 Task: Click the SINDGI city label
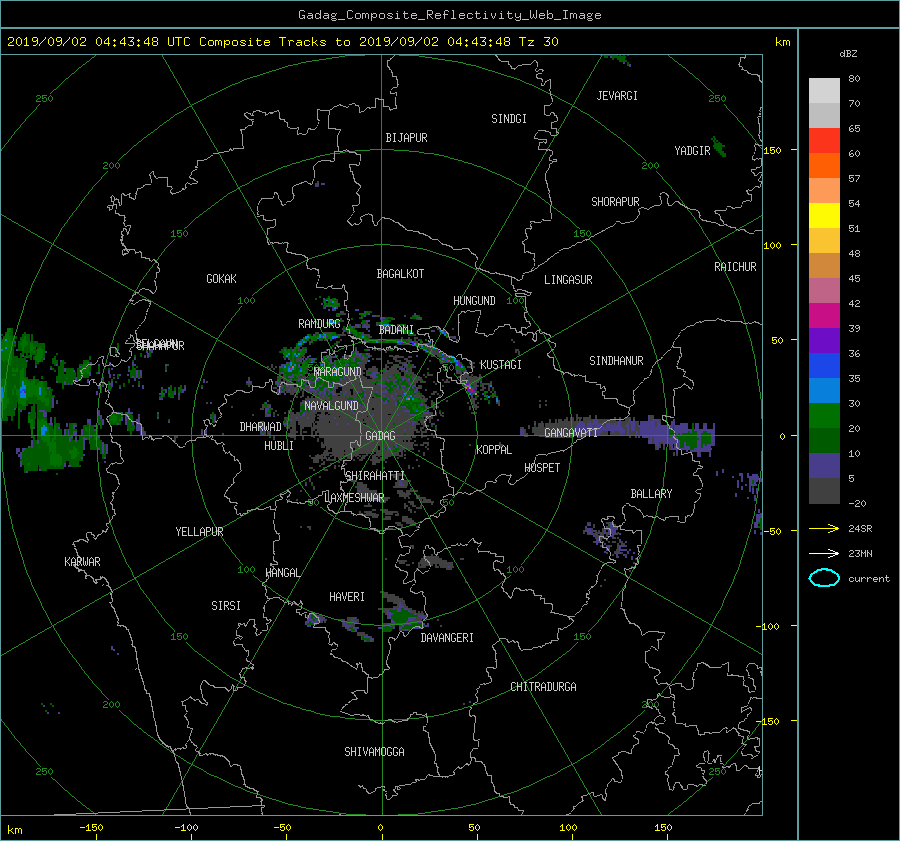(x=509, y=119)
